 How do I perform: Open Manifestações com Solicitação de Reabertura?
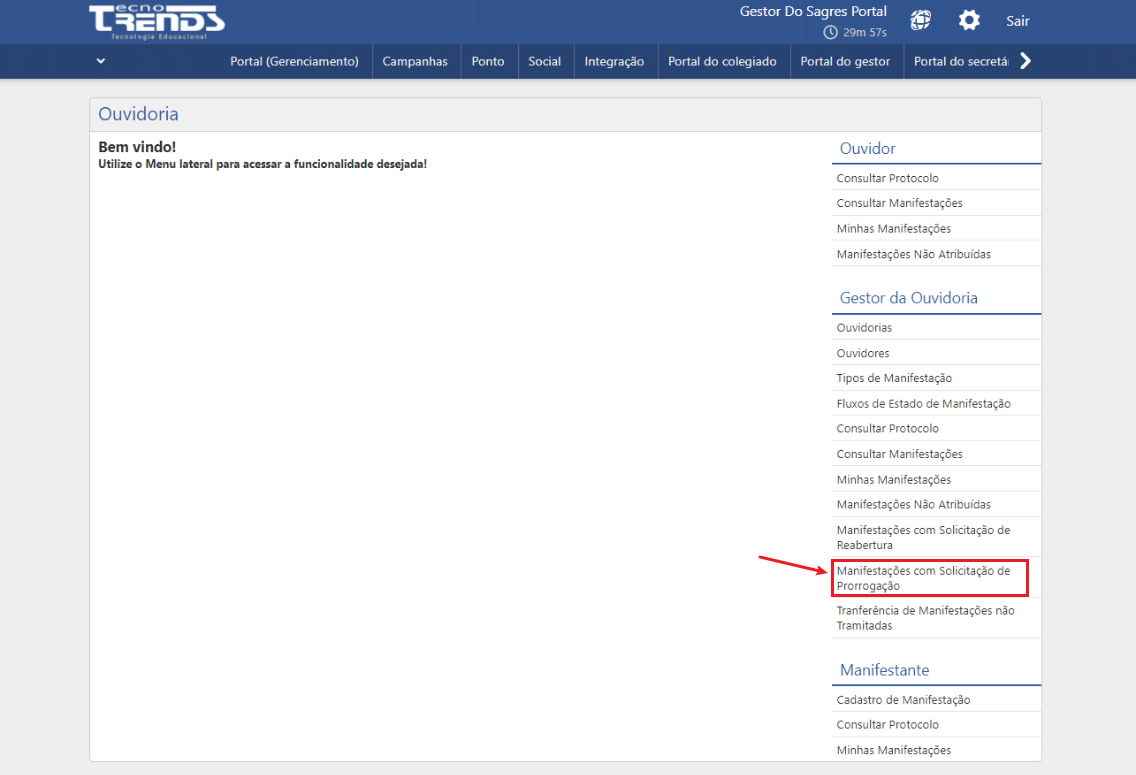(923, 537)
